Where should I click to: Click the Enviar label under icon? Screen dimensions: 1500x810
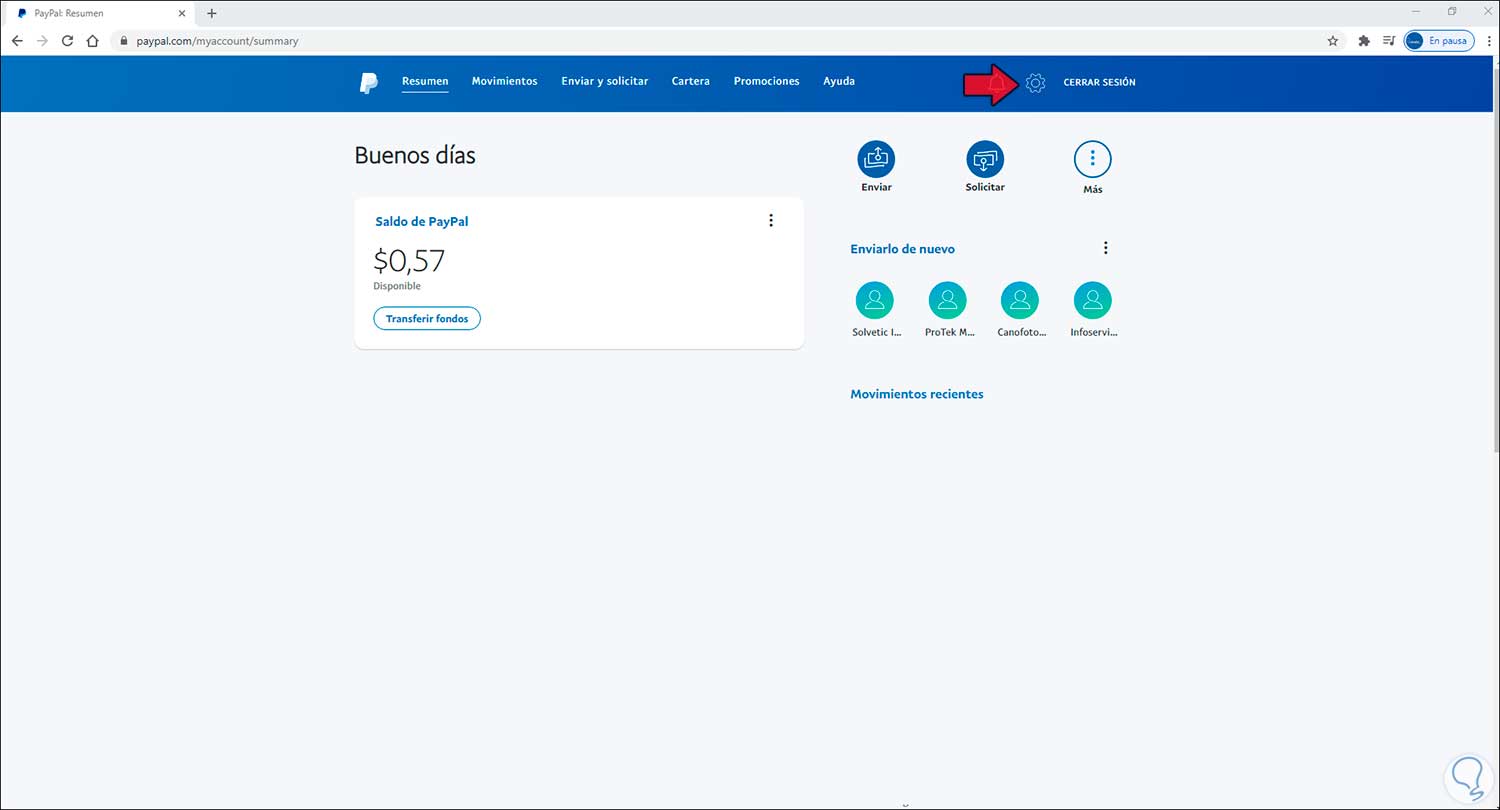pos(876,187)
